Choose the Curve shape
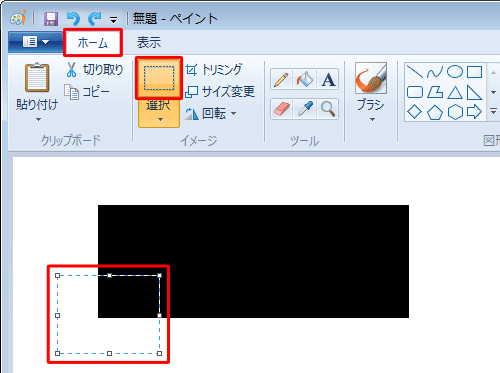 (x=435, y=72)
